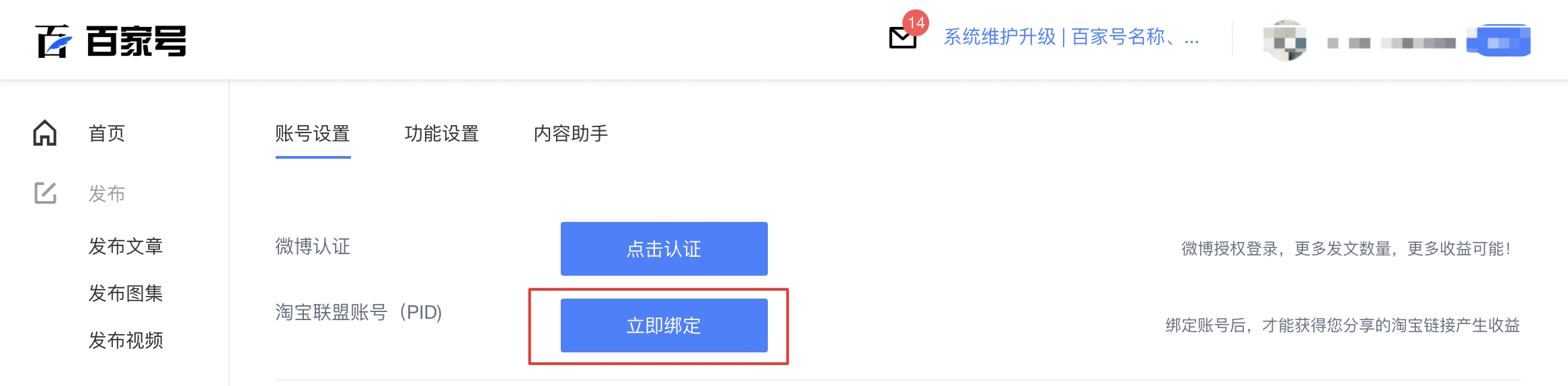Go to 首页 in the sidebar
The image size is (1568, 386).
click(107, 133)
